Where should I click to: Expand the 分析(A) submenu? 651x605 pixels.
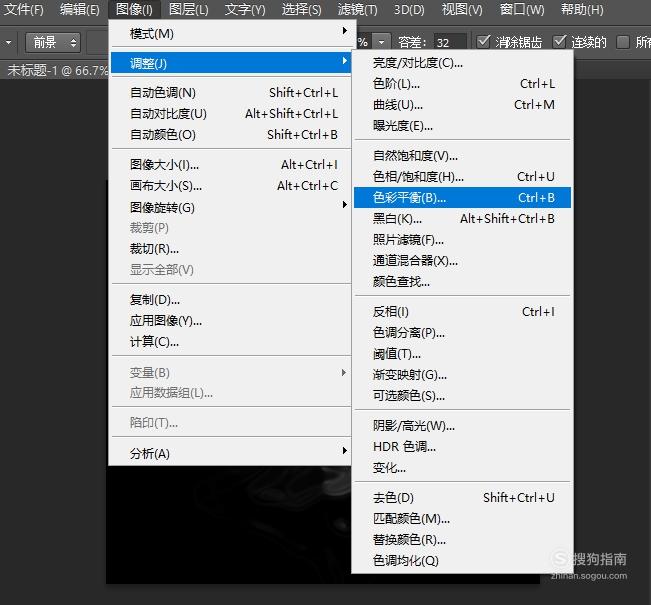tap(231, 453)
